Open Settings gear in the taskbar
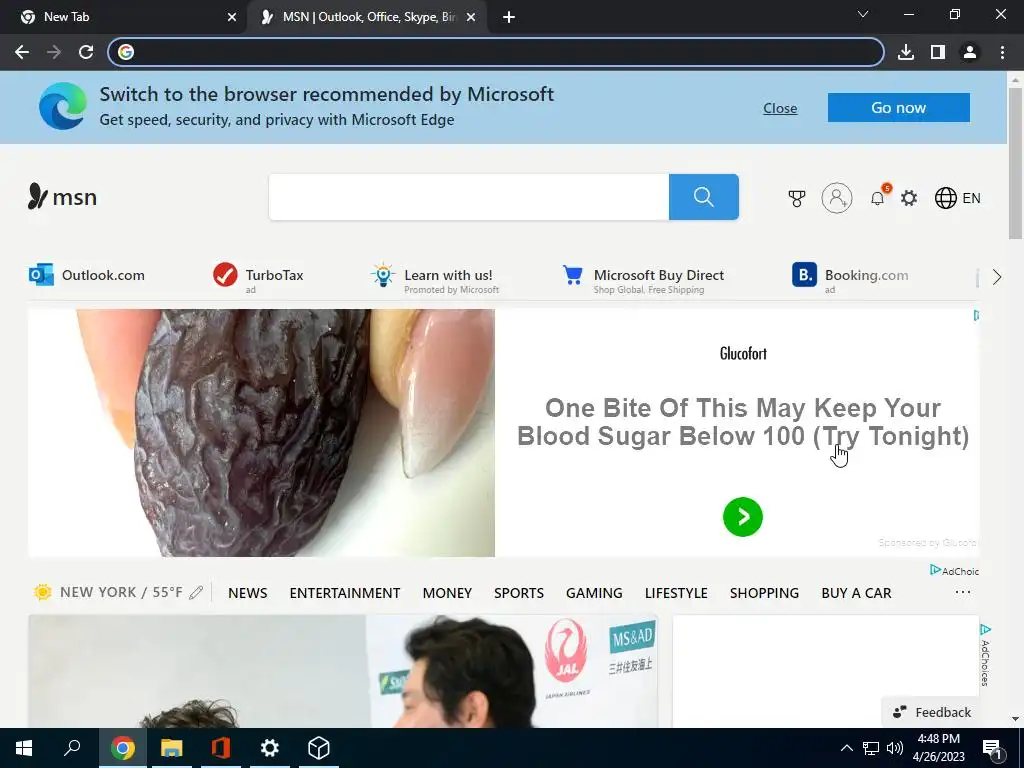1024x768 pixels. [x=269, y=748]
